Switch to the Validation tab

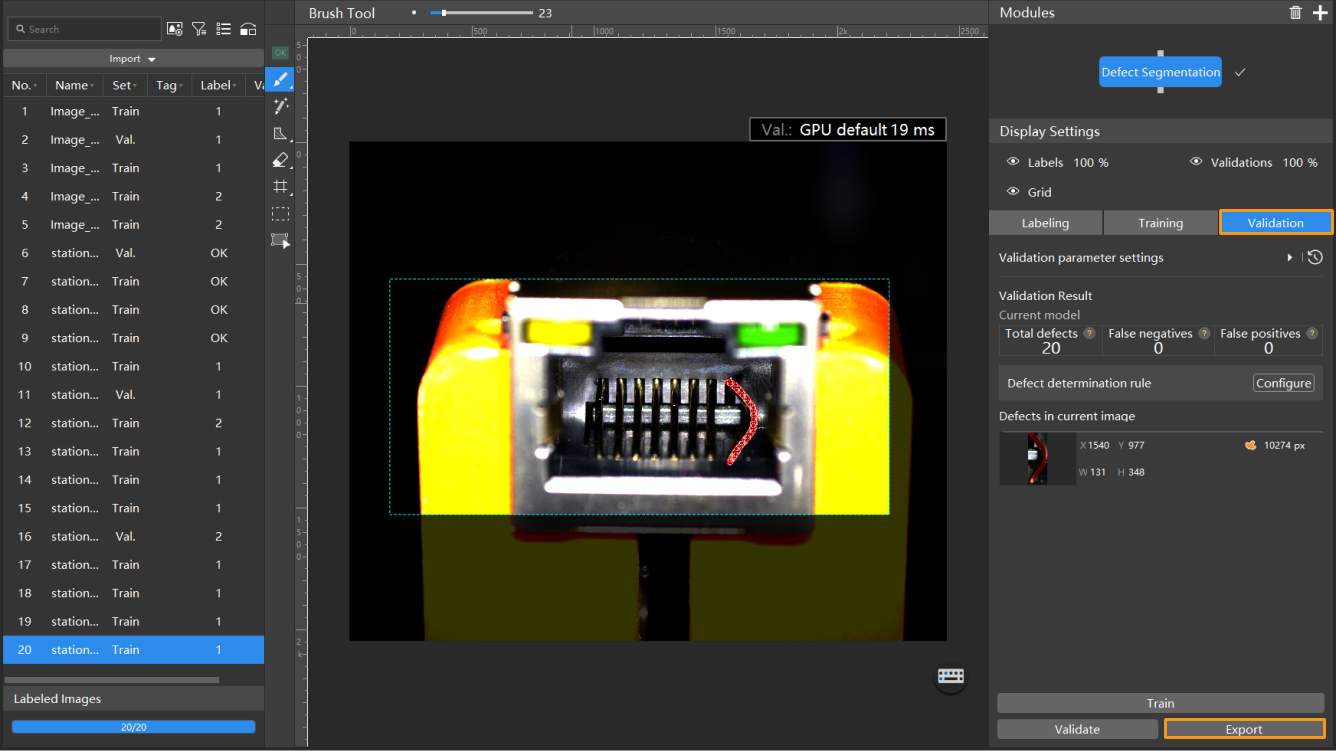point(1276,223)
